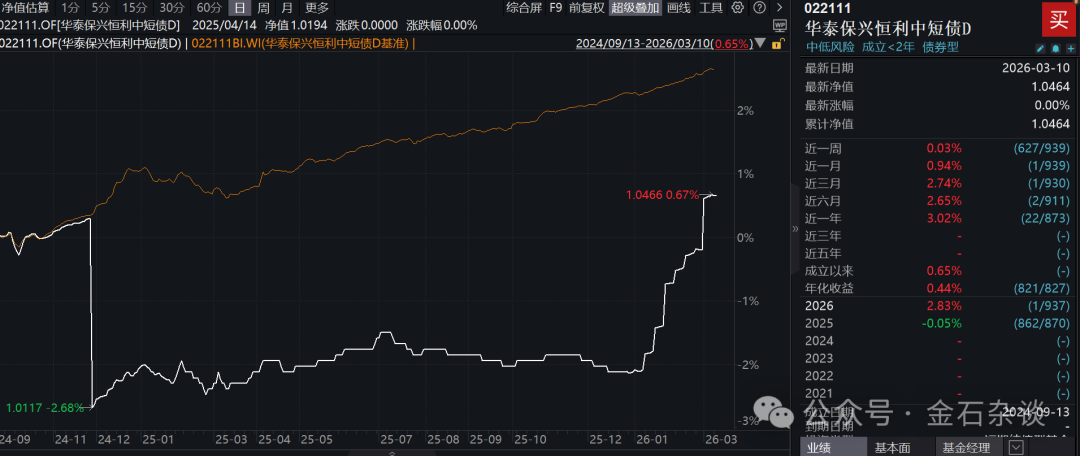Select the 日 daily interval
The image size is (1080, 456).
[x=239, y=8]
